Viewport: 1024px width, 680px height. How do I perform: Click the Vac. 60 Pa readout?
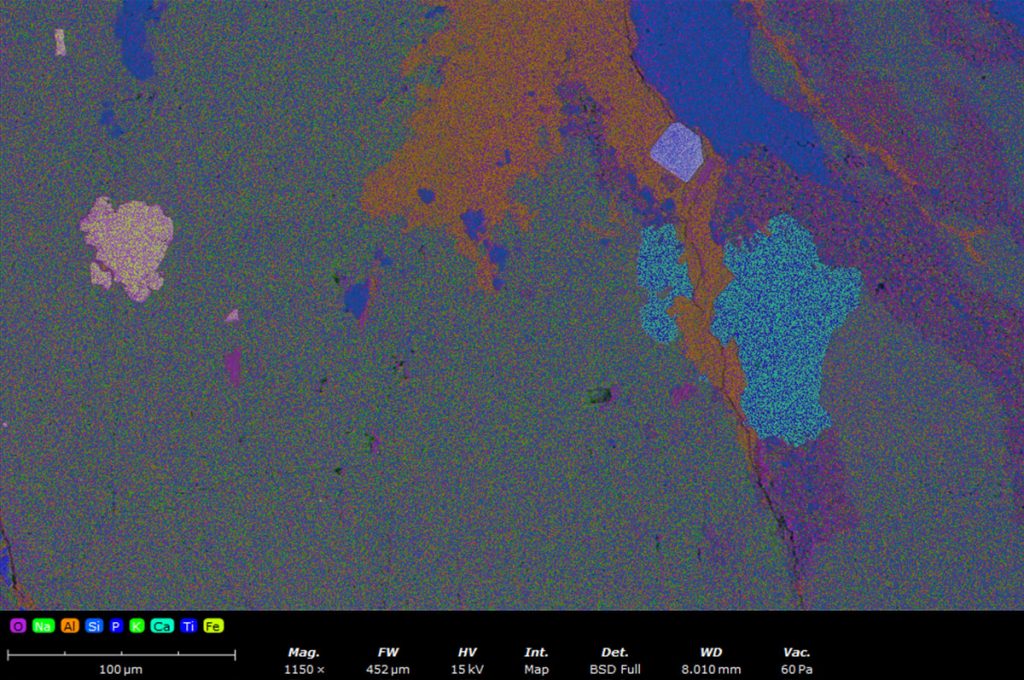797,660
